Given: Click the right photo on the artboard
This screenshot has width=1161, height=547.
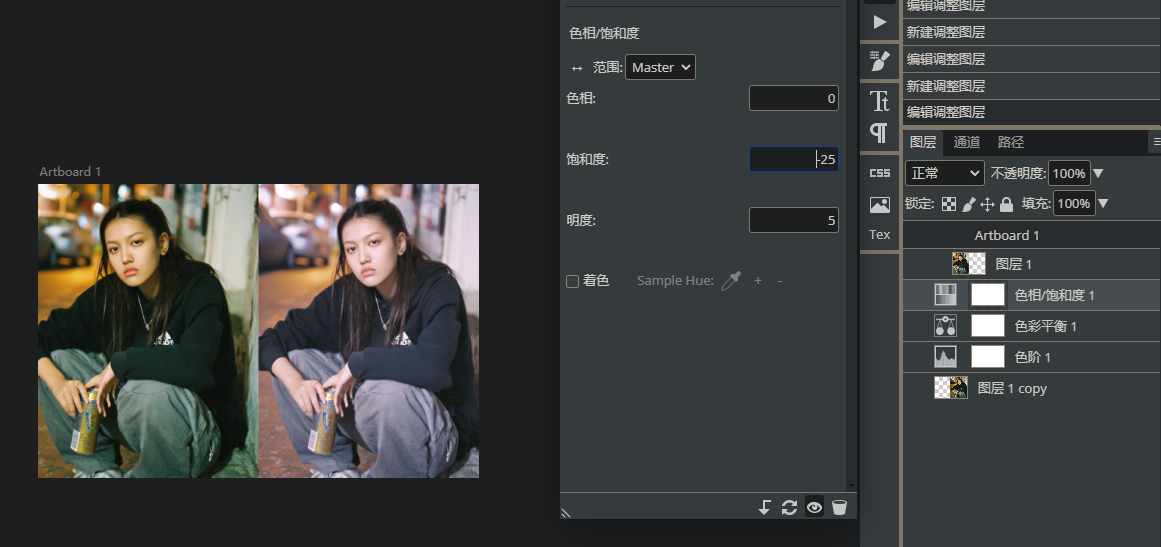Looking at the screenshot, I should coord(369,331).
